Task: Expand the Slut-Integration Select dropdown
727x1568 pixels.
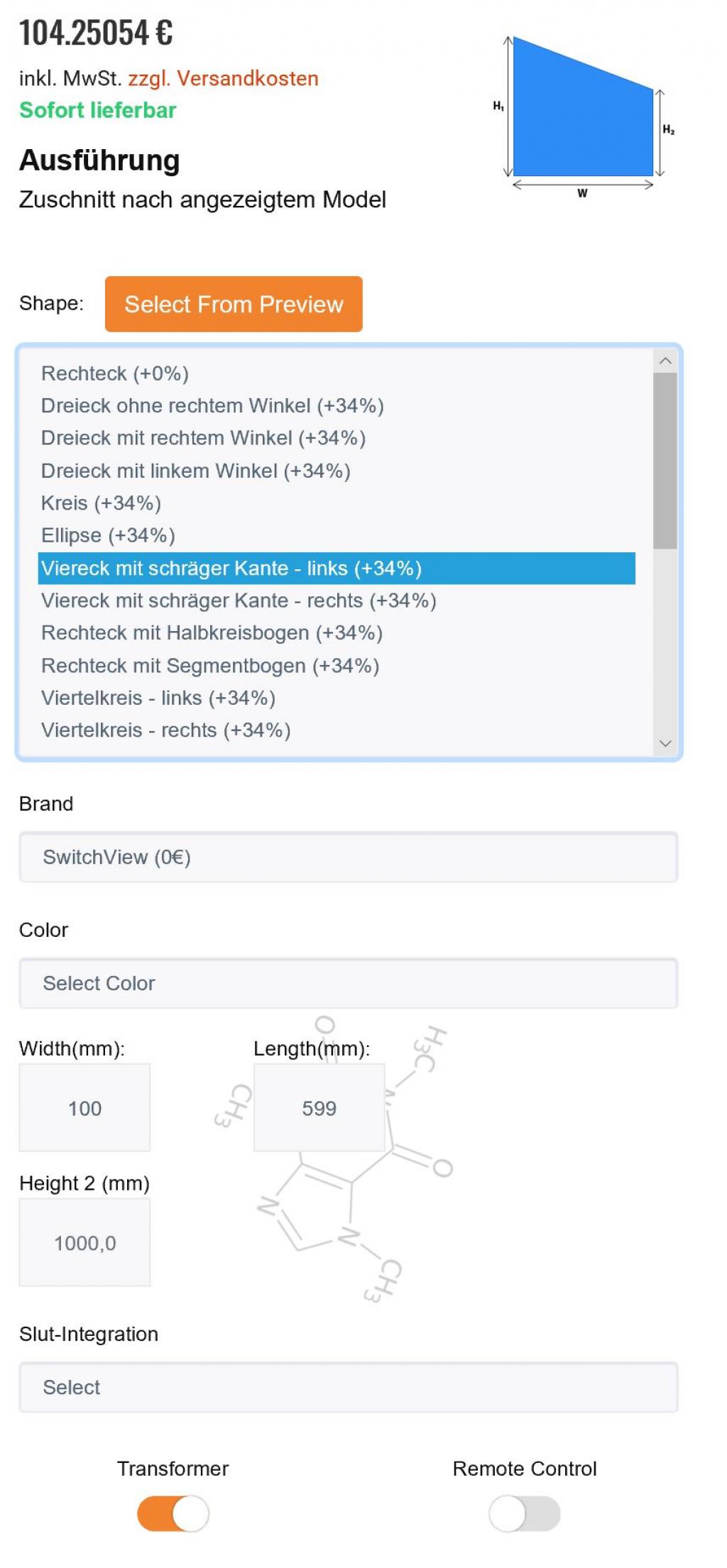Action: click(348, 1387)
